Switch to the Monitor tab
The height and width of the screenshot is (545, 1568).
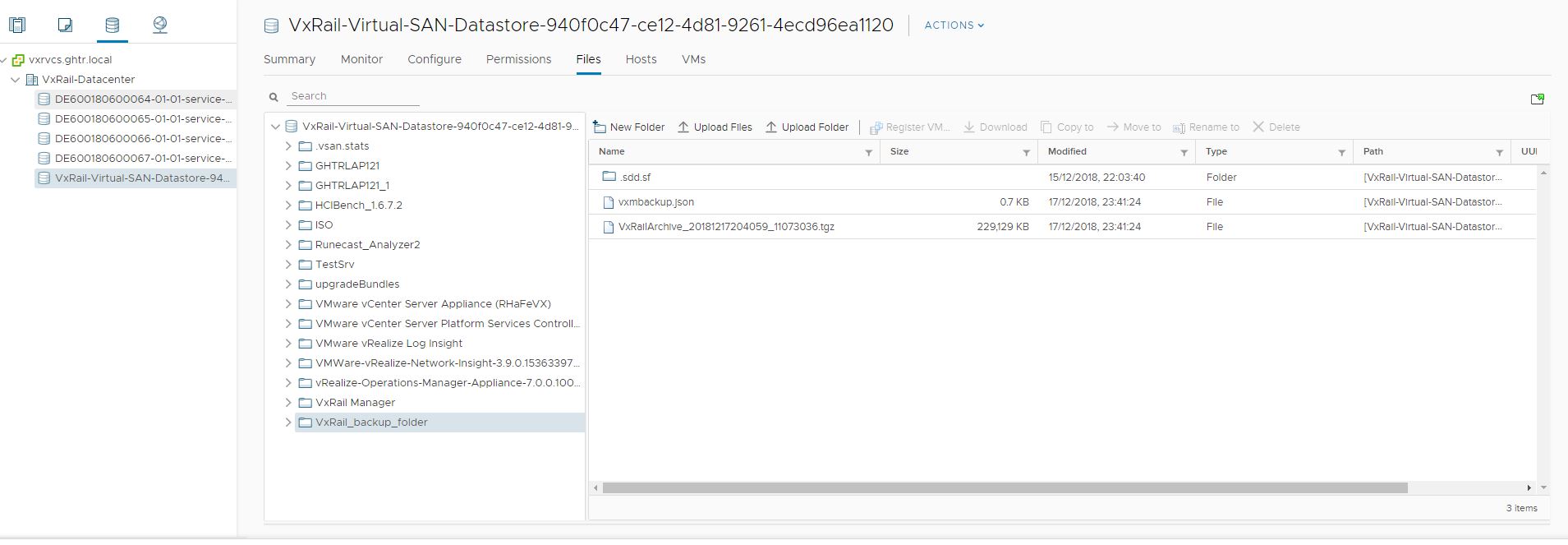[x=361, y=59]
